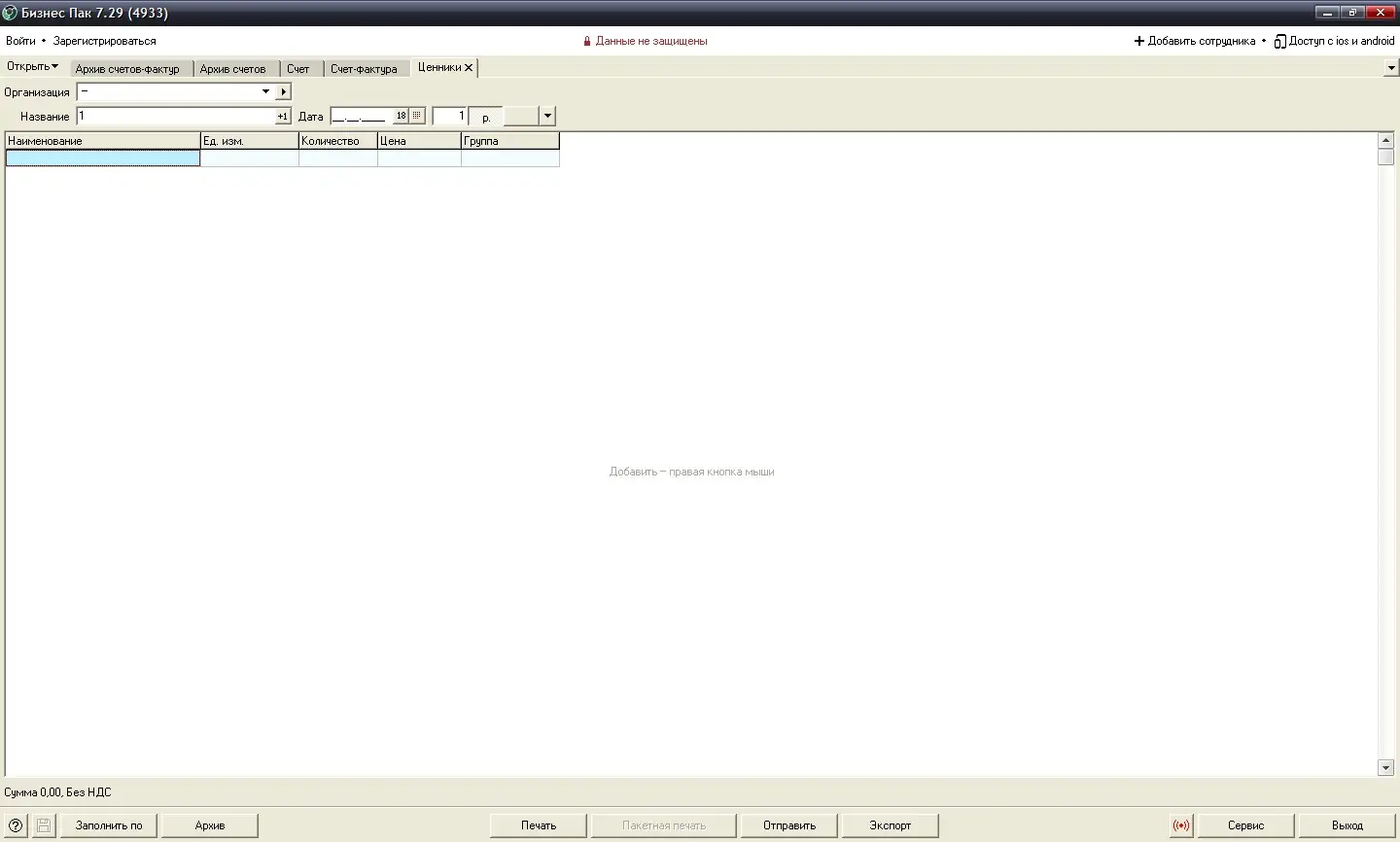Click the Выход button

[1347, 825]
